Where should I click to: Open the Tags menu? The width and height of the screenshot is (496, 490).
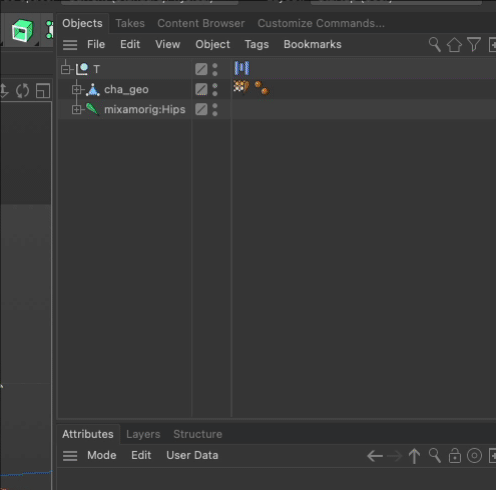(257, 44)
